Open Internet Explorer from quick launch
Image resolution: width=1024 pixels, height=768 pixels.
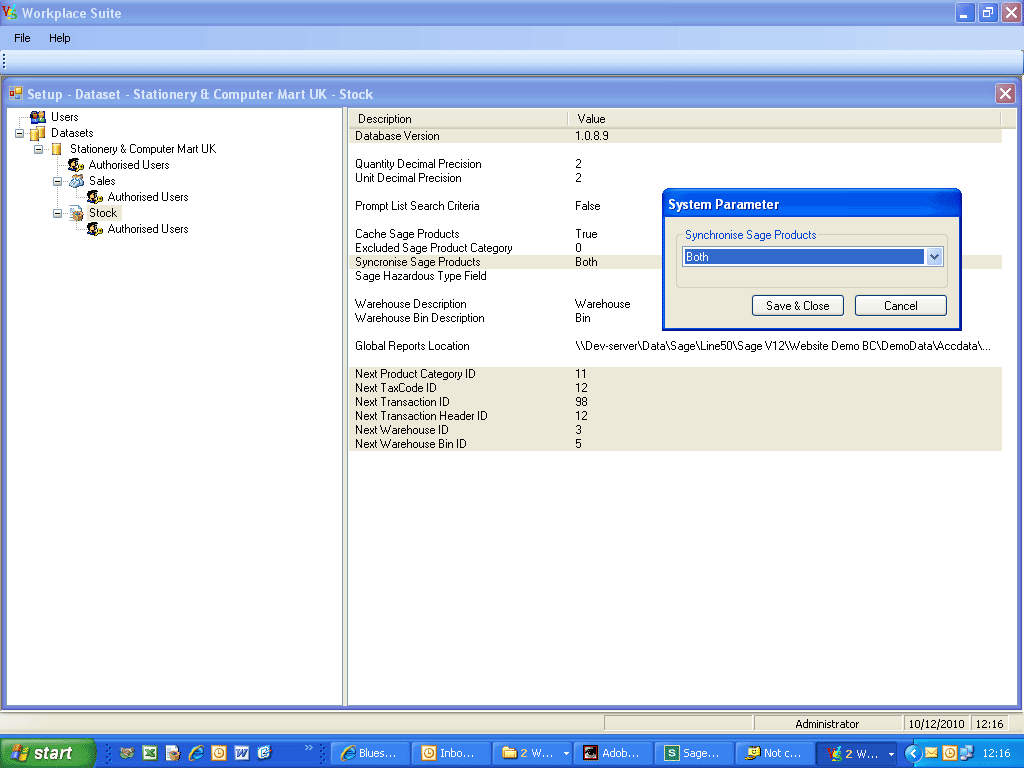point(196,753)
